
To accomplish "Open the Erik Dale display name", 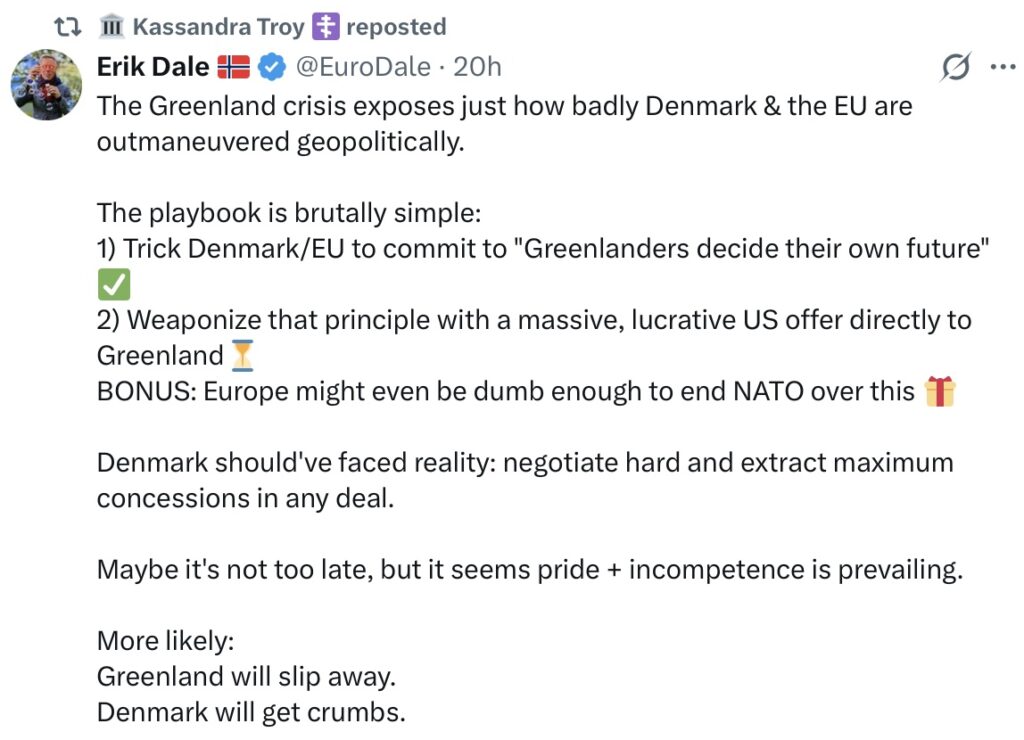I will (x=153, y=68).
